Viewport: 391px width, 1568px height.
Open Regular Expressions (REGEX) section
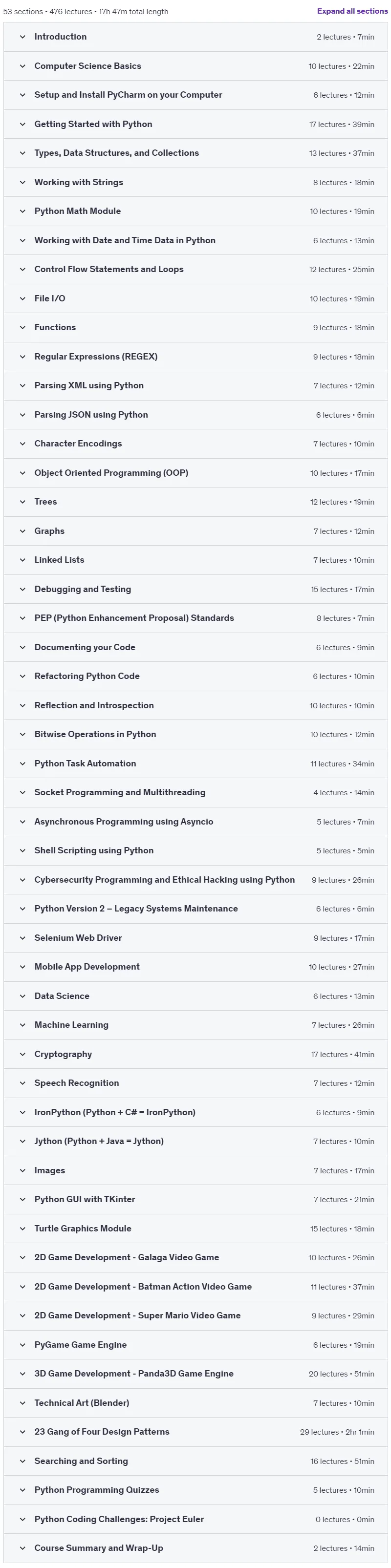tap(195, 357)
